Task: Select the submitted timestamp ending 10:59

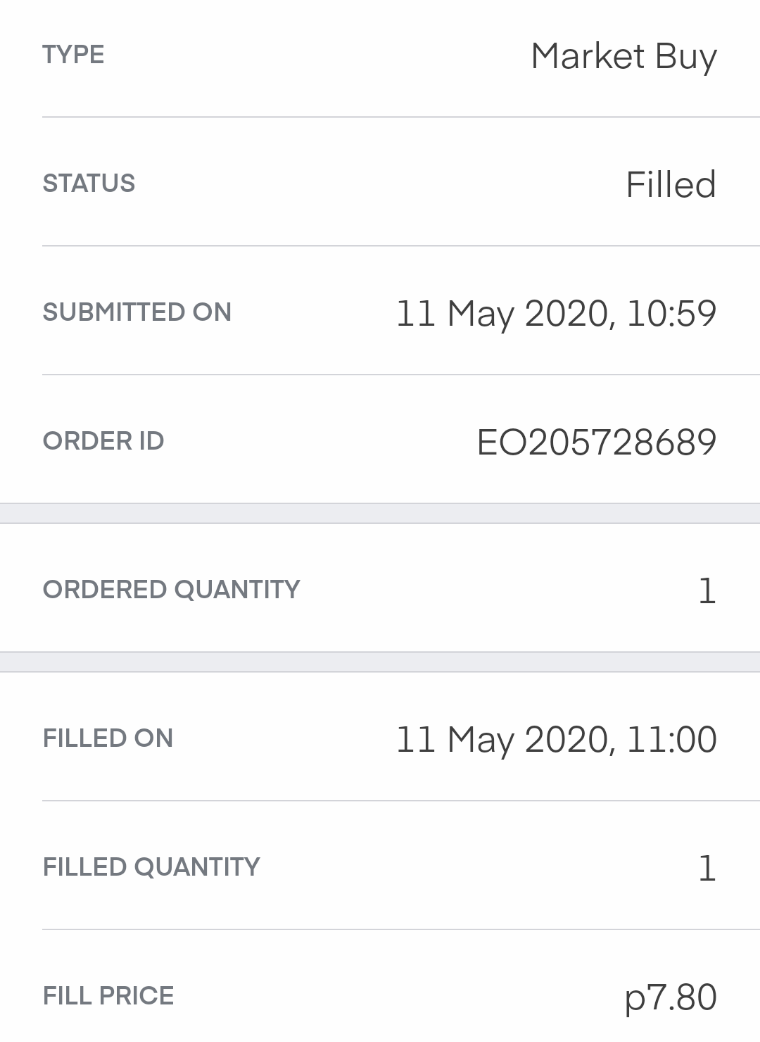Action: 556,314
